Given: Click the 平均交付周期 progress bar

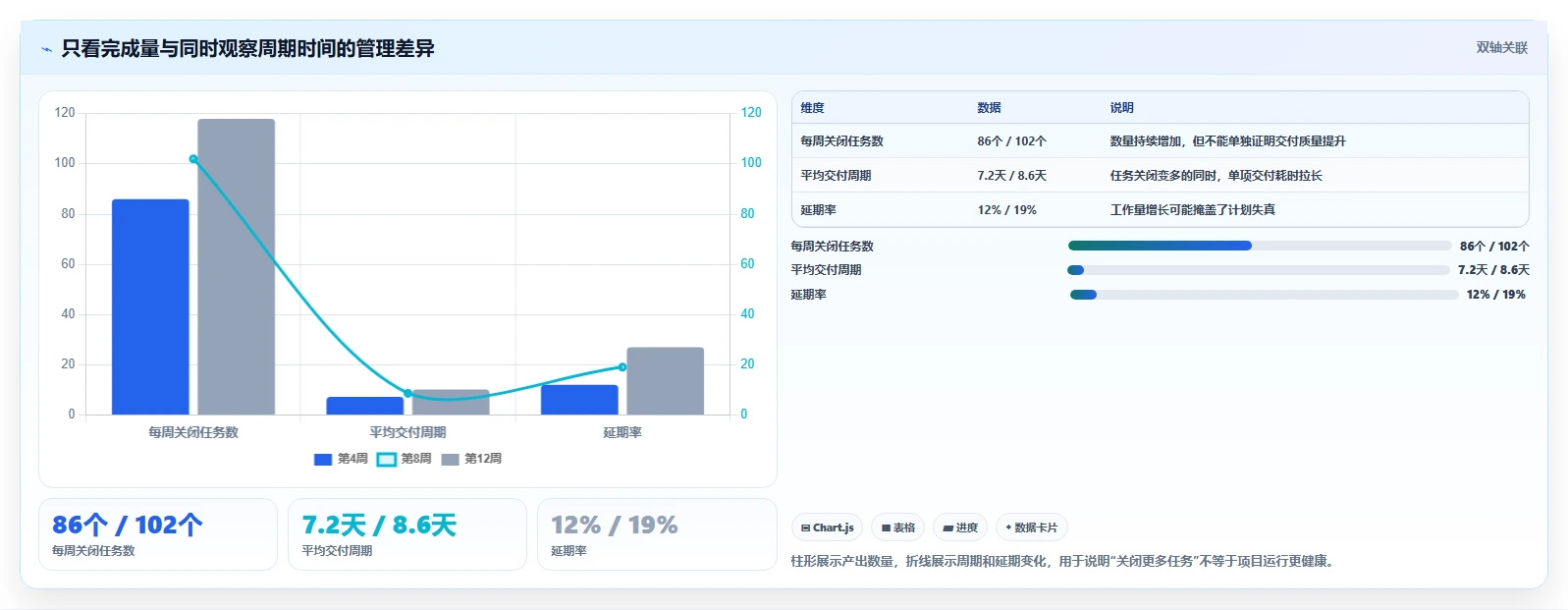Looking at the screenshot, I should click(1258, 270).
